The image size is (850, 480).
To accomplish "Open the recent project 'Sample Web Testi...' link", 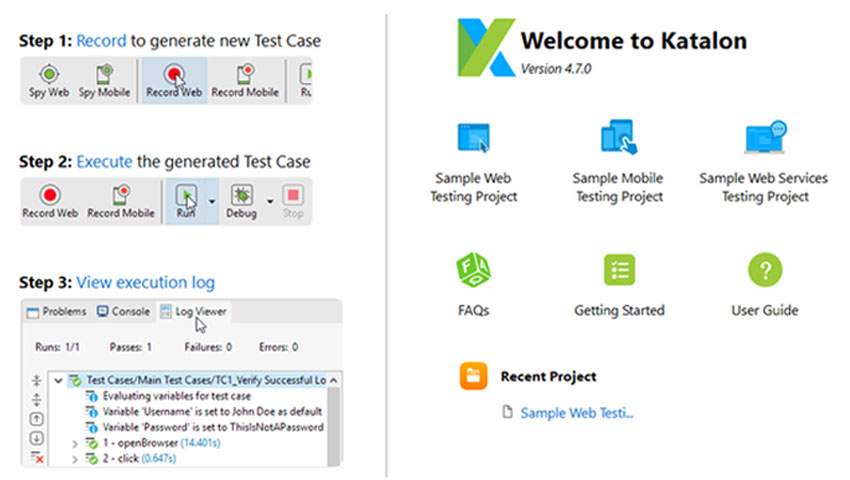I will point(577,412).
